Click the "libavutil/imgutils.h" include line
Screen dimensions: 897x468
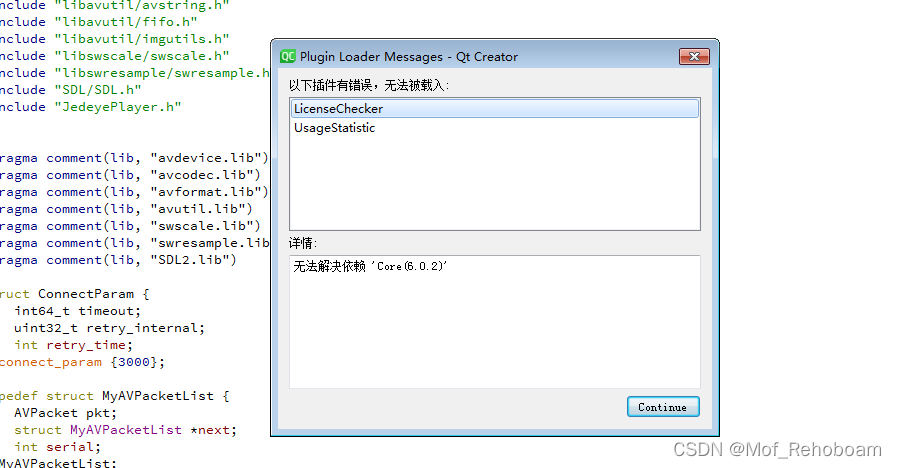pos(114,39)
